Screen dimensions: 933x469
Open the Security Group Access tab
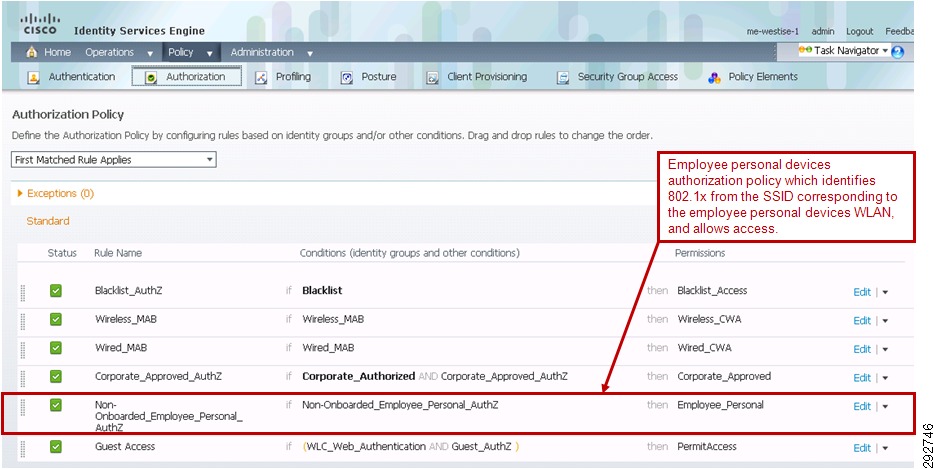pos(628,77)
